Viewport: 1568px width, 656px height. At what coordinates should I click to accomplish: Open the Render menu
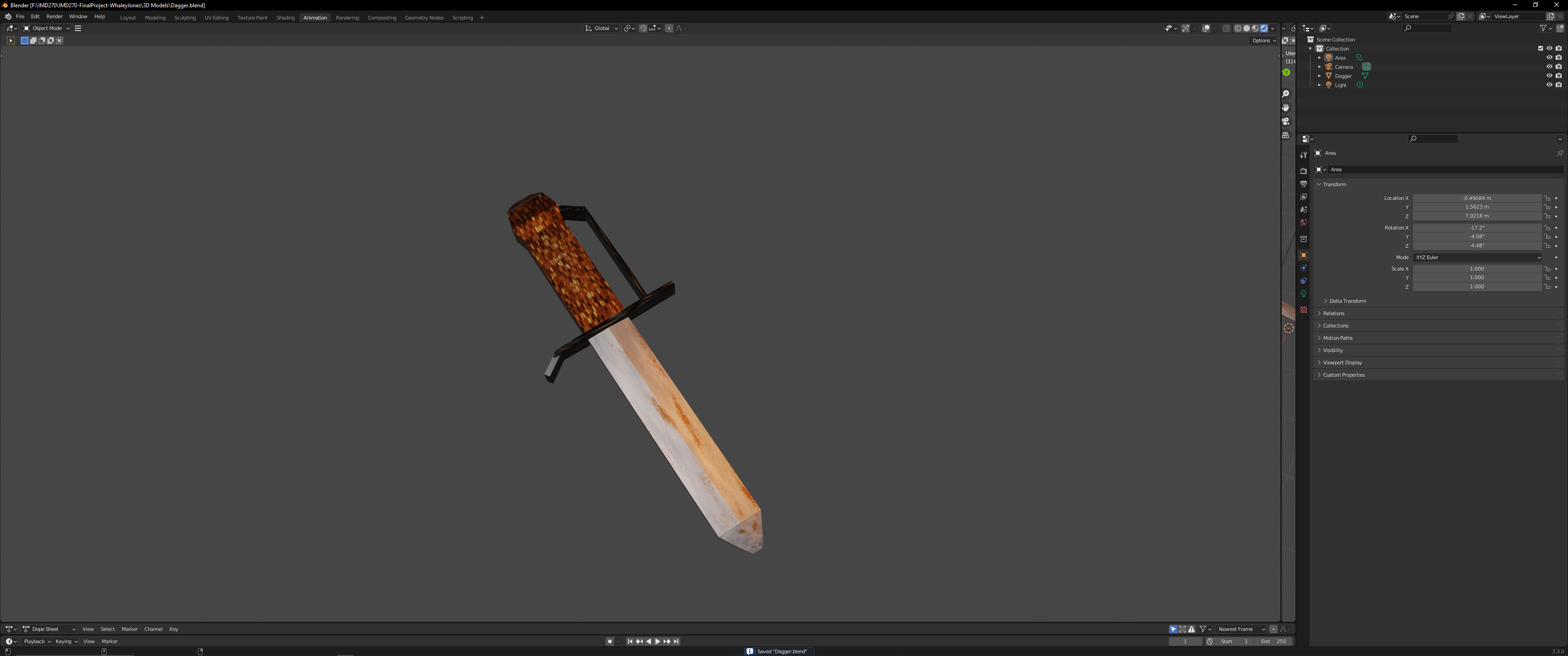(x=54, y=16)
